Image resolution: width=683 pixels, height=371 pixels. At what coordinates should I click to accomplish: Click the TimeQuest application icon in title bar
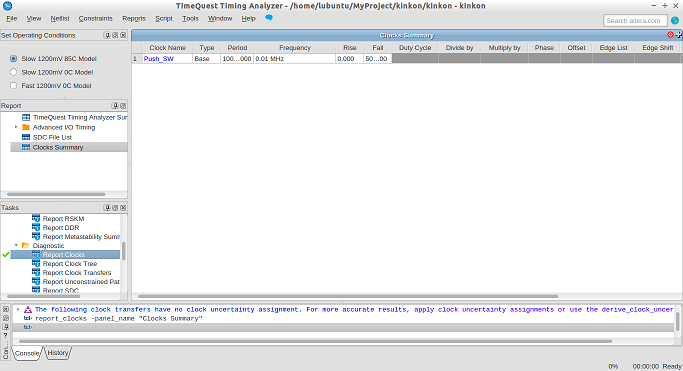[x=7, y=6]
